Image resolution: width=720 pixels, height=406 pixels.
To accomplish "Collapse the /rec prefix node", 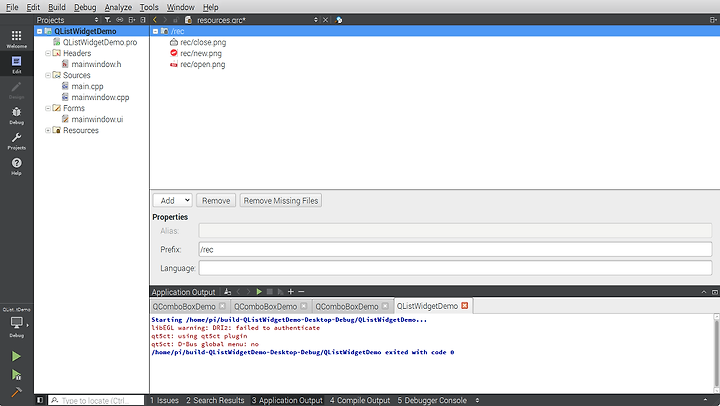I will point(155,31).
